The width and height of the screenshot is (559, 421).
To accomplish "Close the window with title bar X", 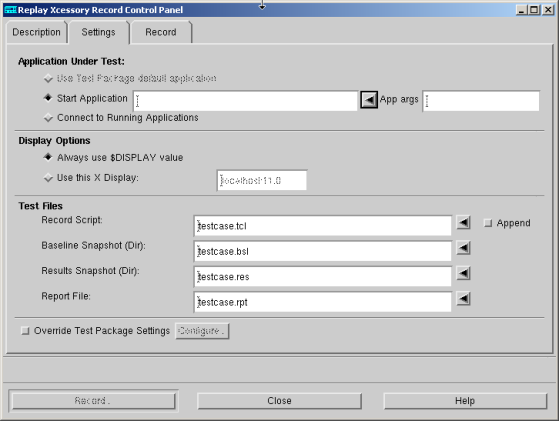I will point(548,10).
